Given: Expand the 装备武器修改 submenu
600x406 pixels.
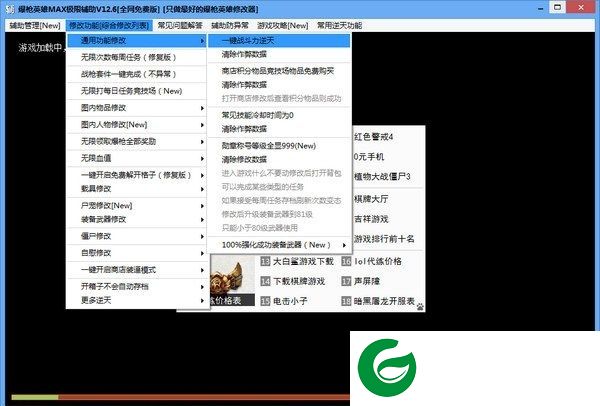Looking at the screenshot, I should [137, 220].
